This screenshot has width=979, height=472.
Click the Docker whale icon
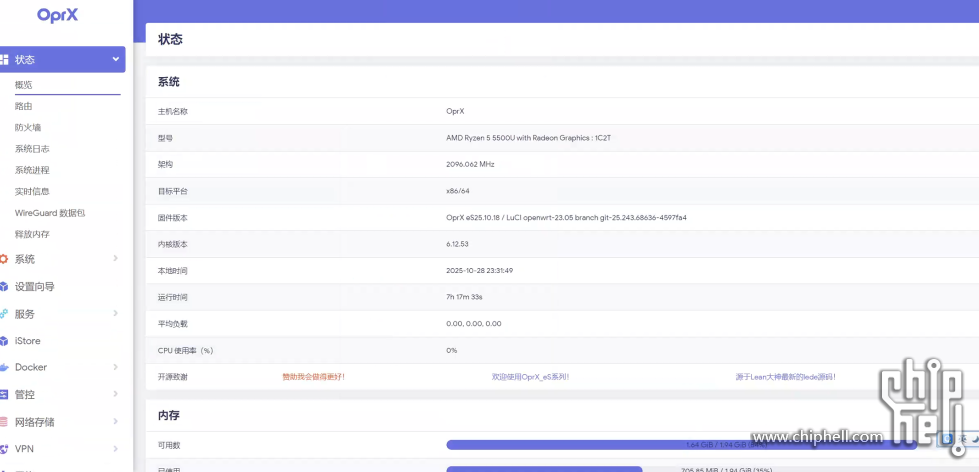pyautogui.click(x=4, y=368)
